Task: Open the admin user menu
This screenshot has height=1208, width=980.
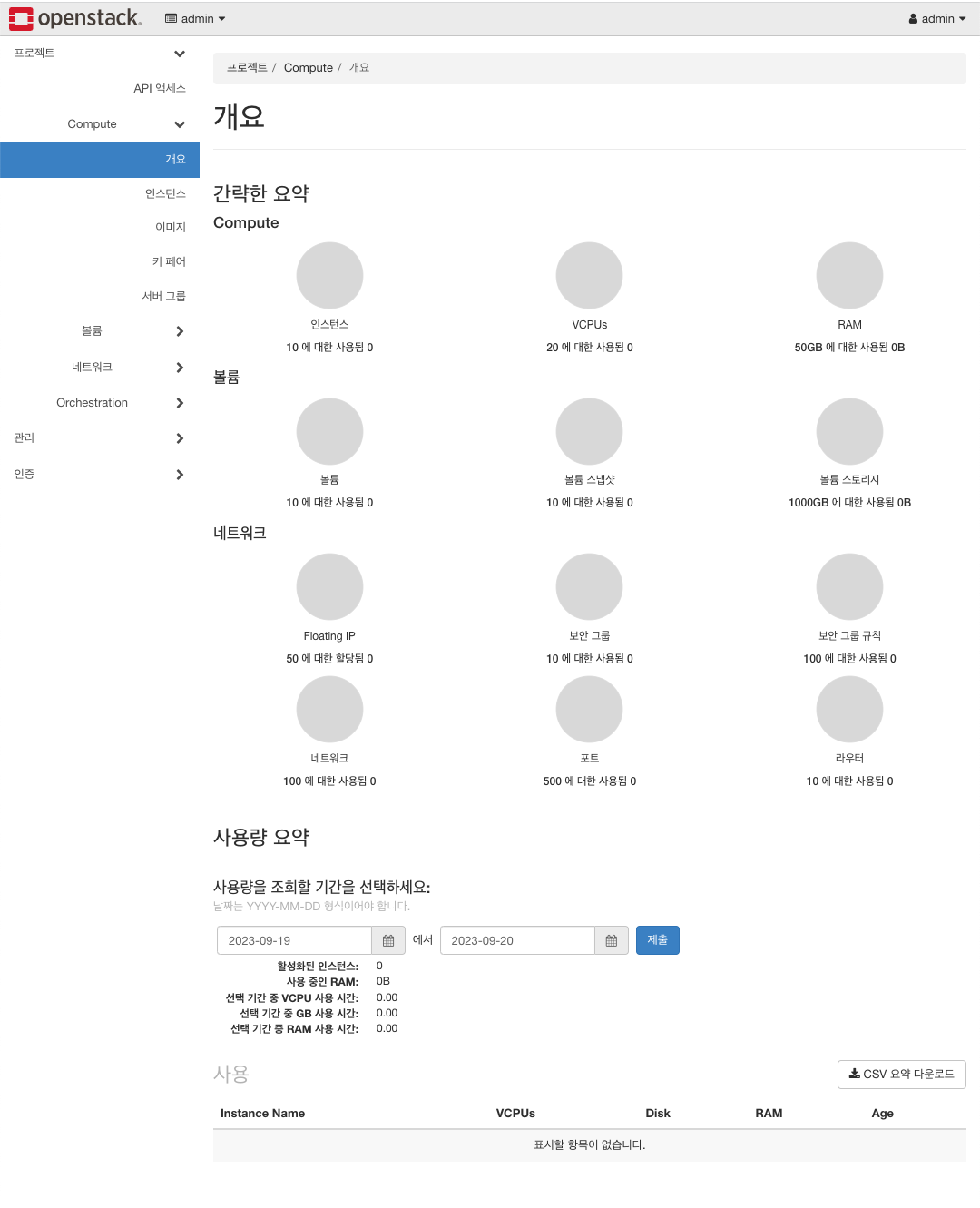Action: click(x=937, y=19)
